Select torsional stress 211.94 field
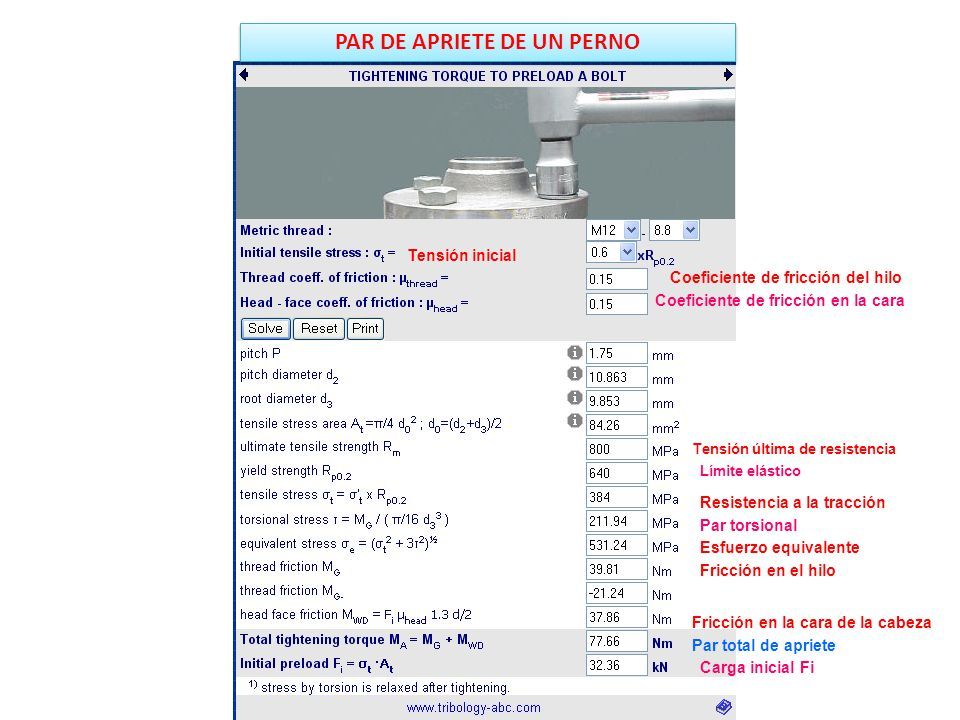 617,521
